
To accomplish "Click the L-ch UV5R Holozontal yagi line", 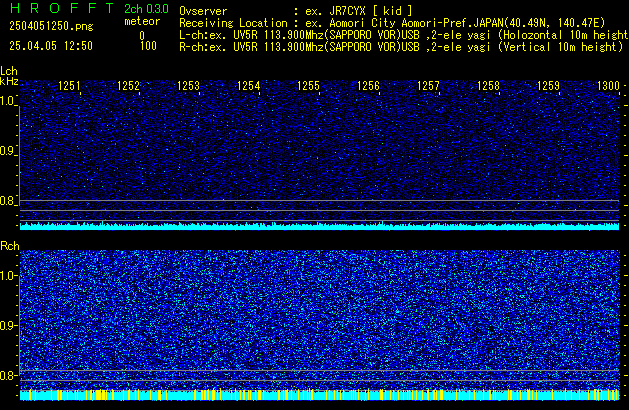I will (404, 35).
